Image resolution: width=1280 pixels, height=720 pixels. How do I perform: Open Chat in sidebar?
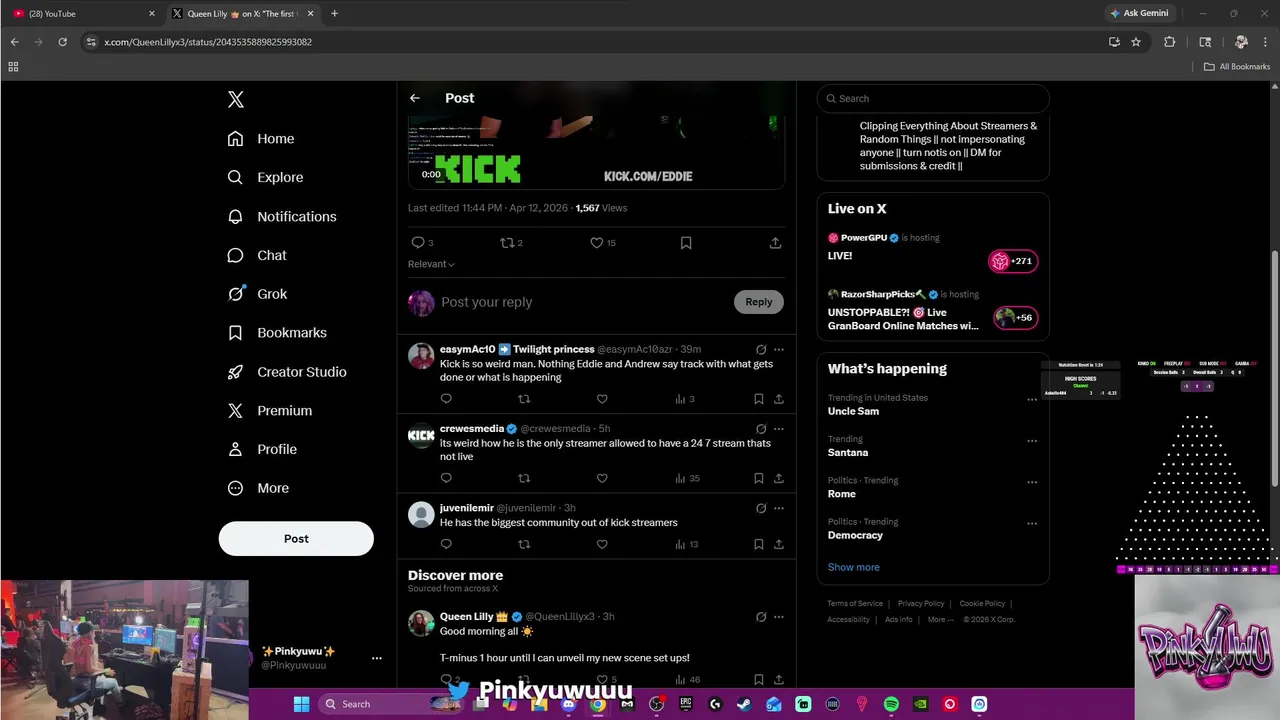click(257, 255)
